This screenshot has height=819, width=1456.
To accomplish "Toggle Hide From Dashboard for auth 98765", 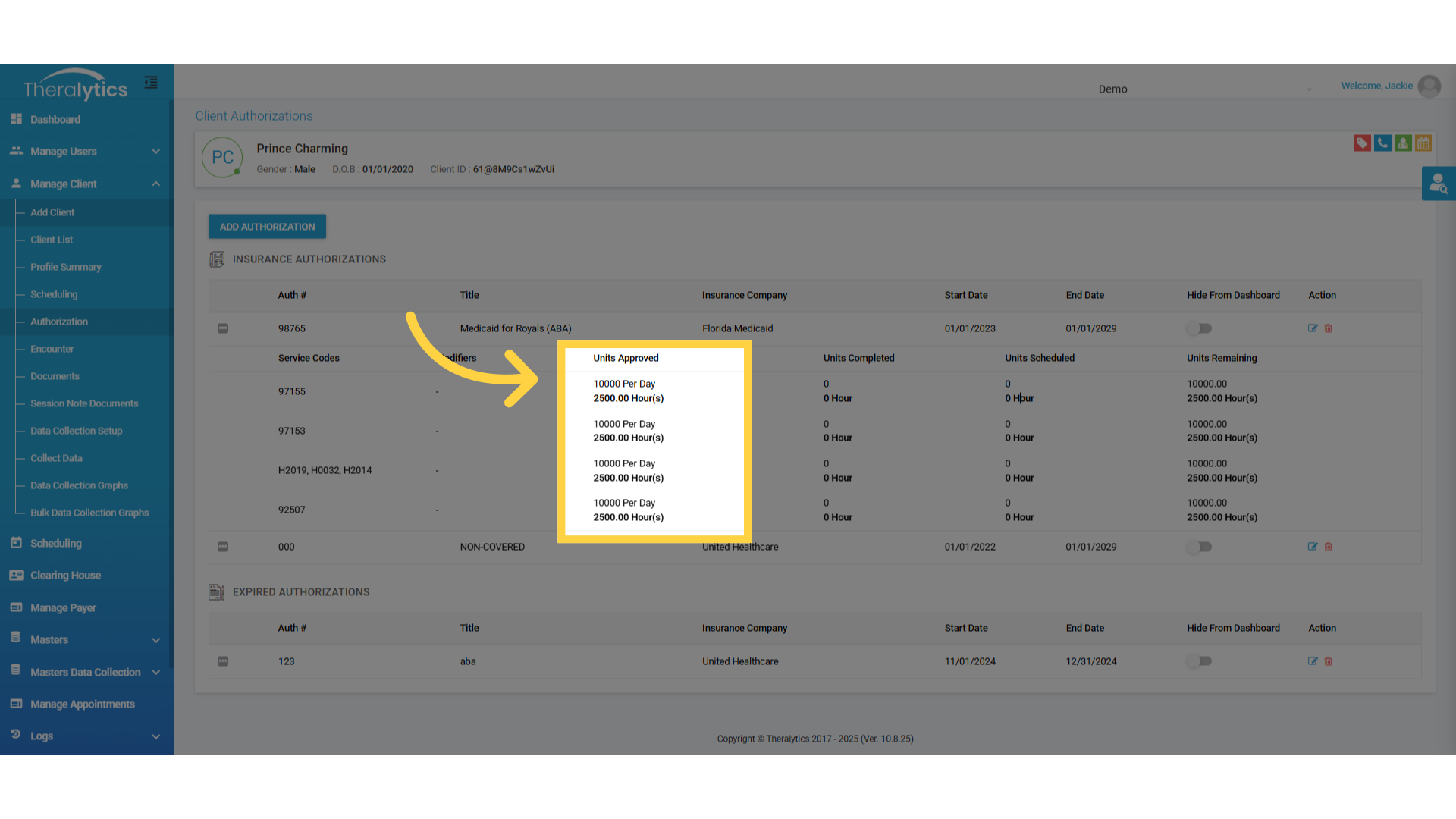I will pos(1200,328).
